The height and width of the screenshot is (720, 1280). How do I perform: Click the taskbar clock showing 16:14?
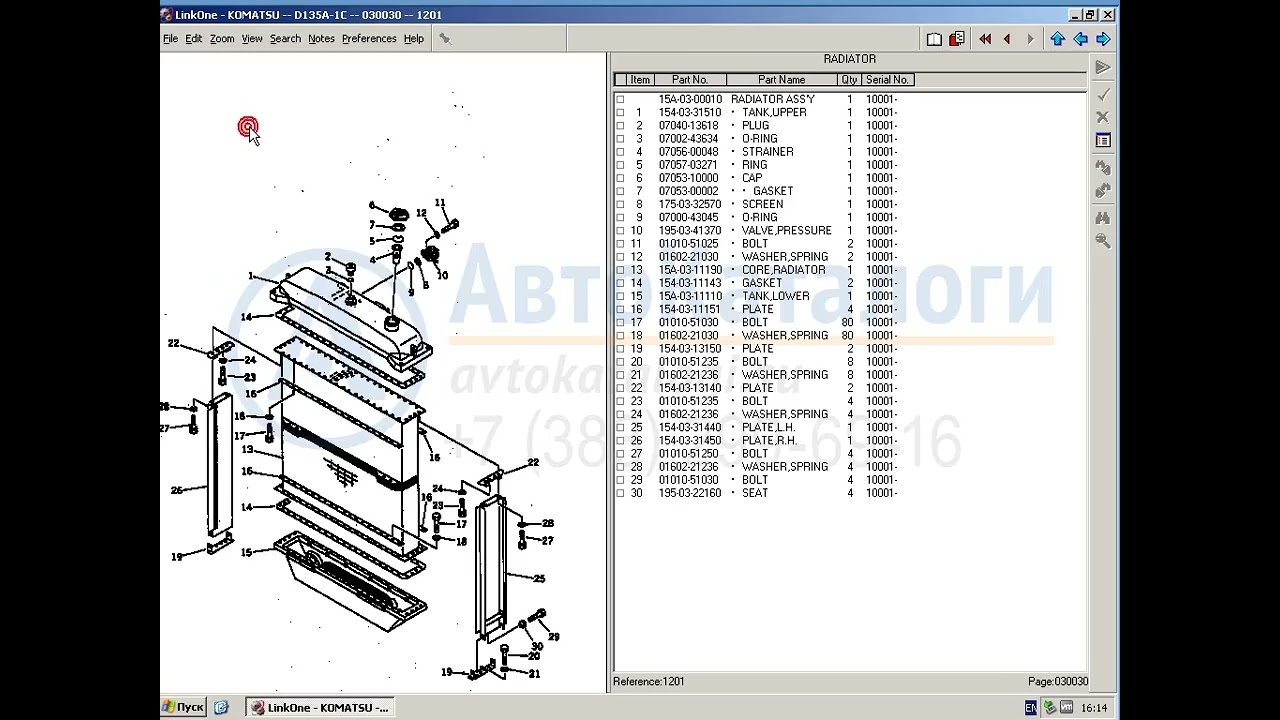coord(1094,708)
